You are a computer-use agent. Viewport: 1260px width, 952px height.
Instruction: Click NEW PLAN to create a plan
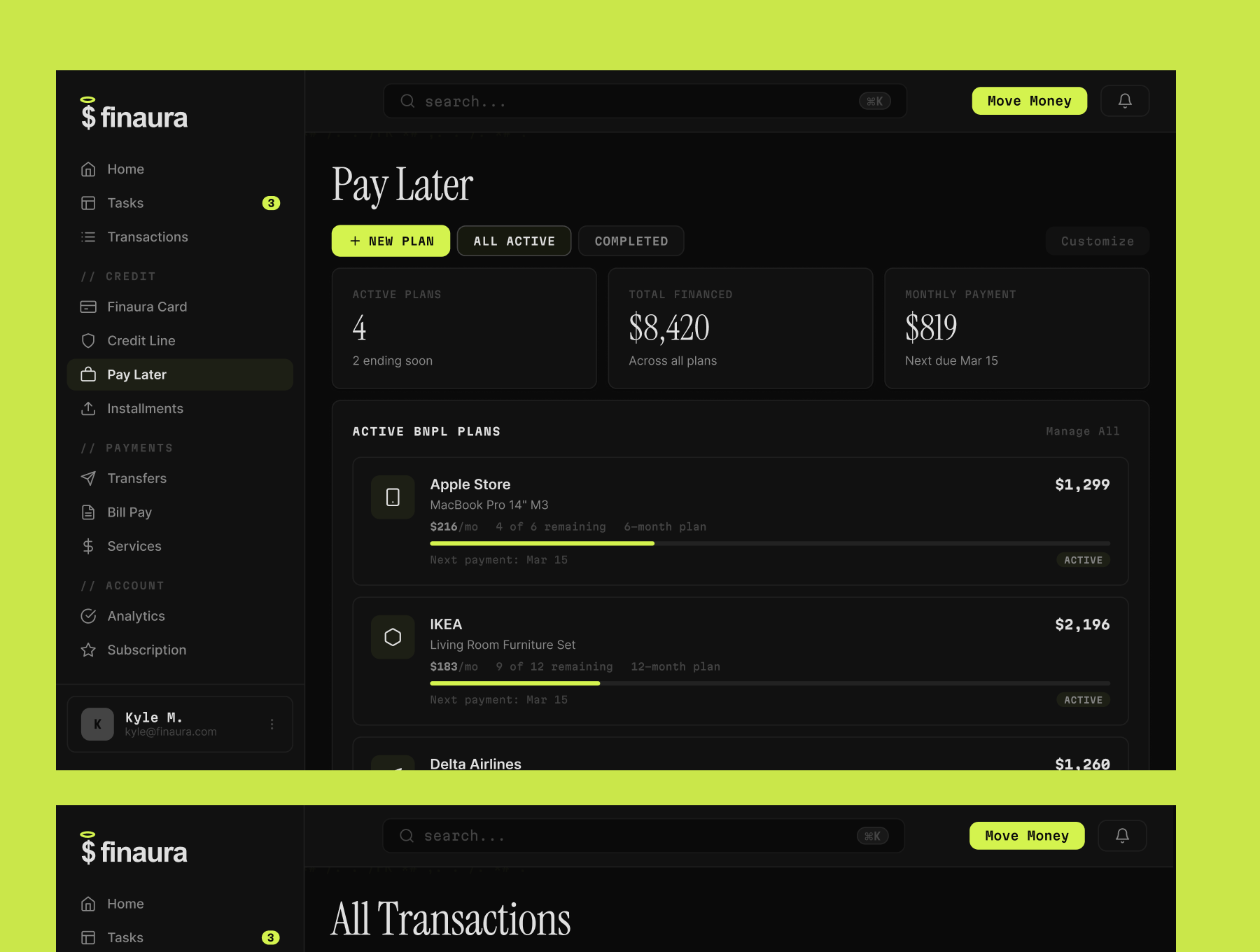[390, 241]
